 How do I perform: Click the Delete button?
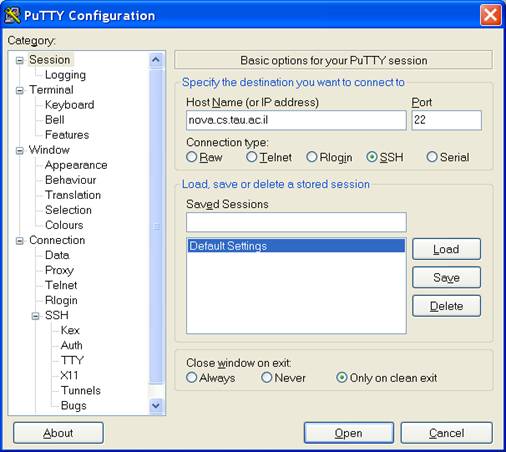(446, 306)
